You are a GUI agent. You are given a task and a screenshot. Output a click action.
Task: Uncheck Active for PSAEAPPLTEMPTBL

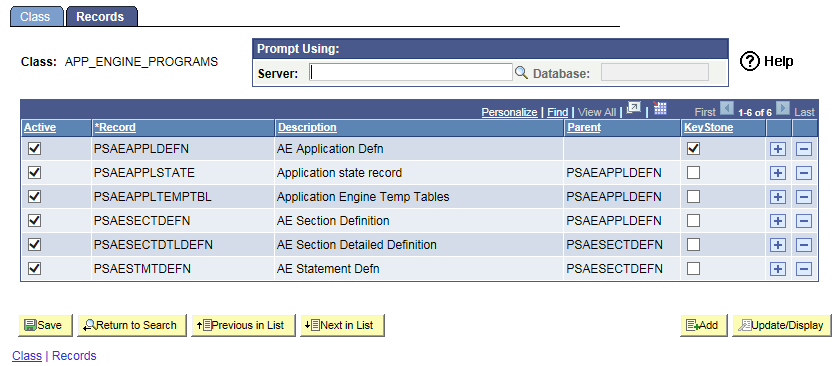click(x=34, y=197)
